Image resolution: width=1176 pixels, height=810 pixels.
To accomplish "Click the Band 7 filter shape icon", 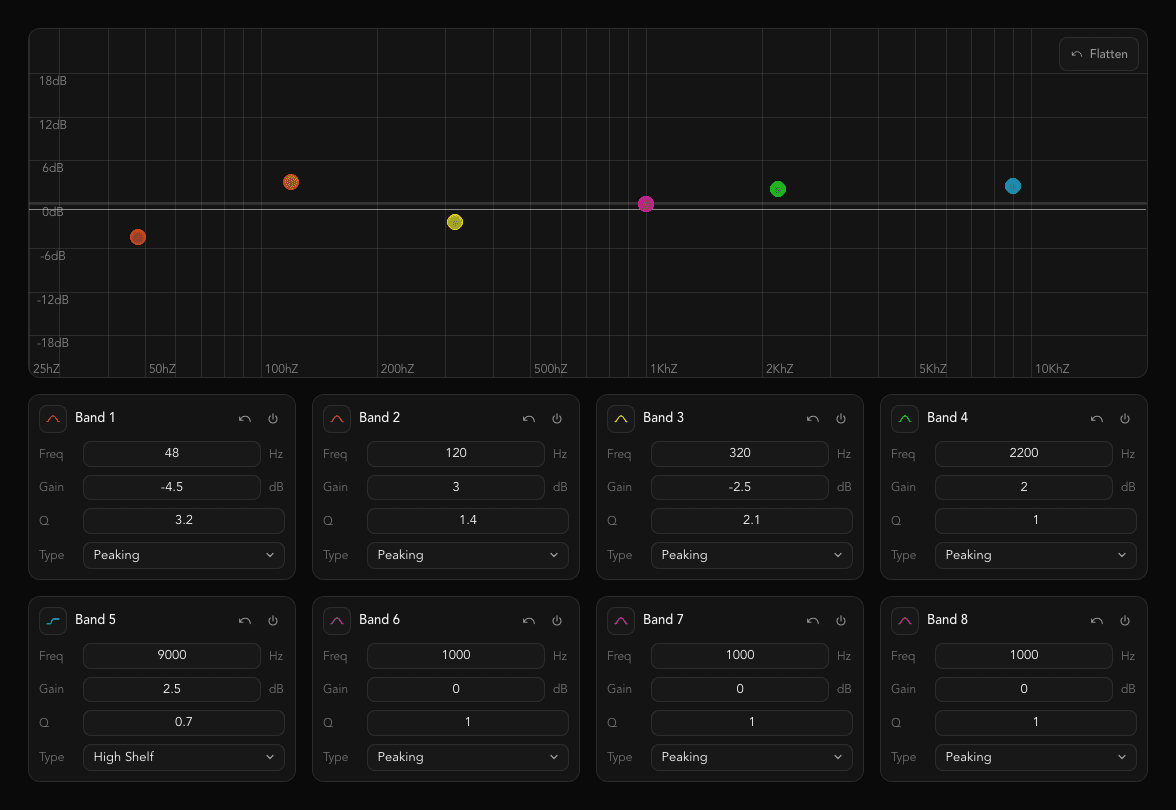I will tap(621, 620).
